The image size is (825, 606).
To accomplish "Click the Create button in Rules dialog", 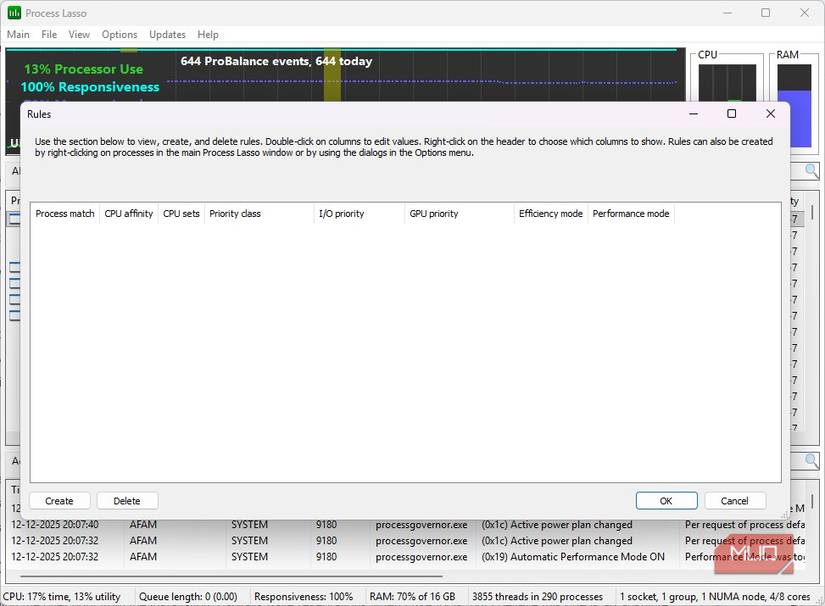I will pos(59,501).
